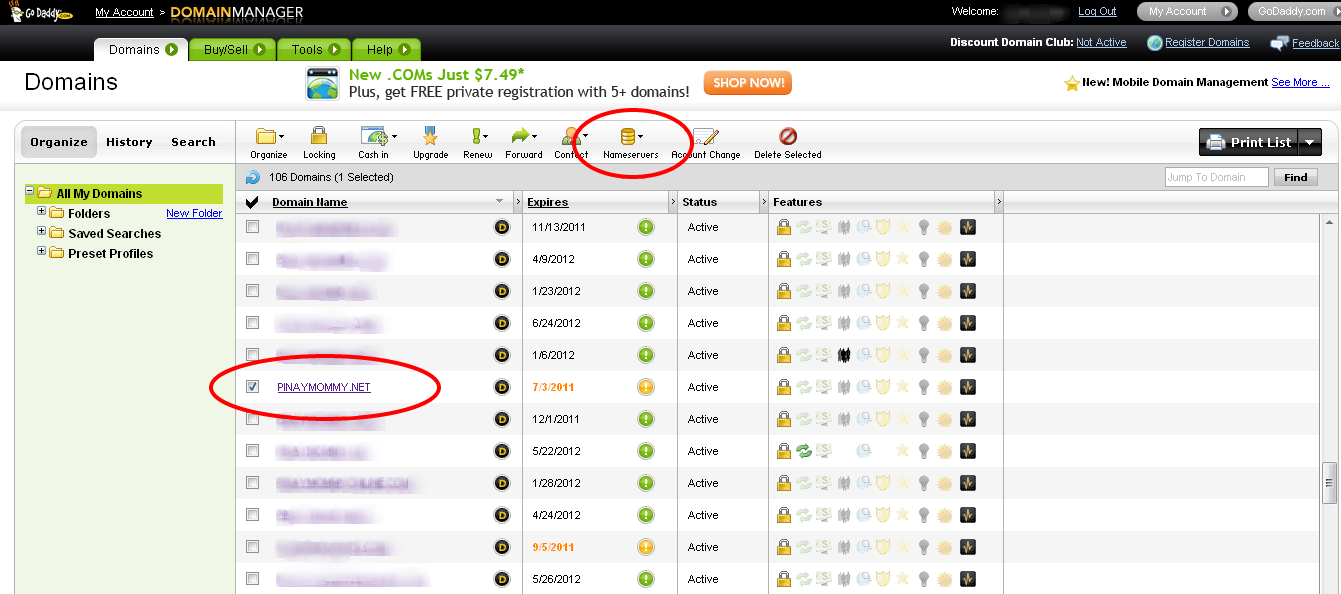Switch to the Search tab in the side panel
Screen dimensions: 1341x594
coord(193,142)
